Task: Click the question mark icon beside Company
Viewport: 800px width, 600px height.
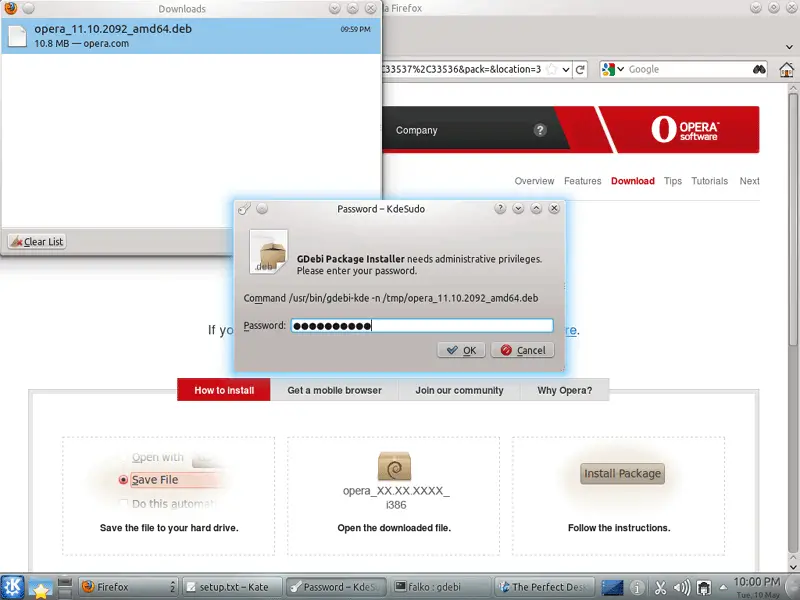Action: pyautogui.click(x=540, y=130)
